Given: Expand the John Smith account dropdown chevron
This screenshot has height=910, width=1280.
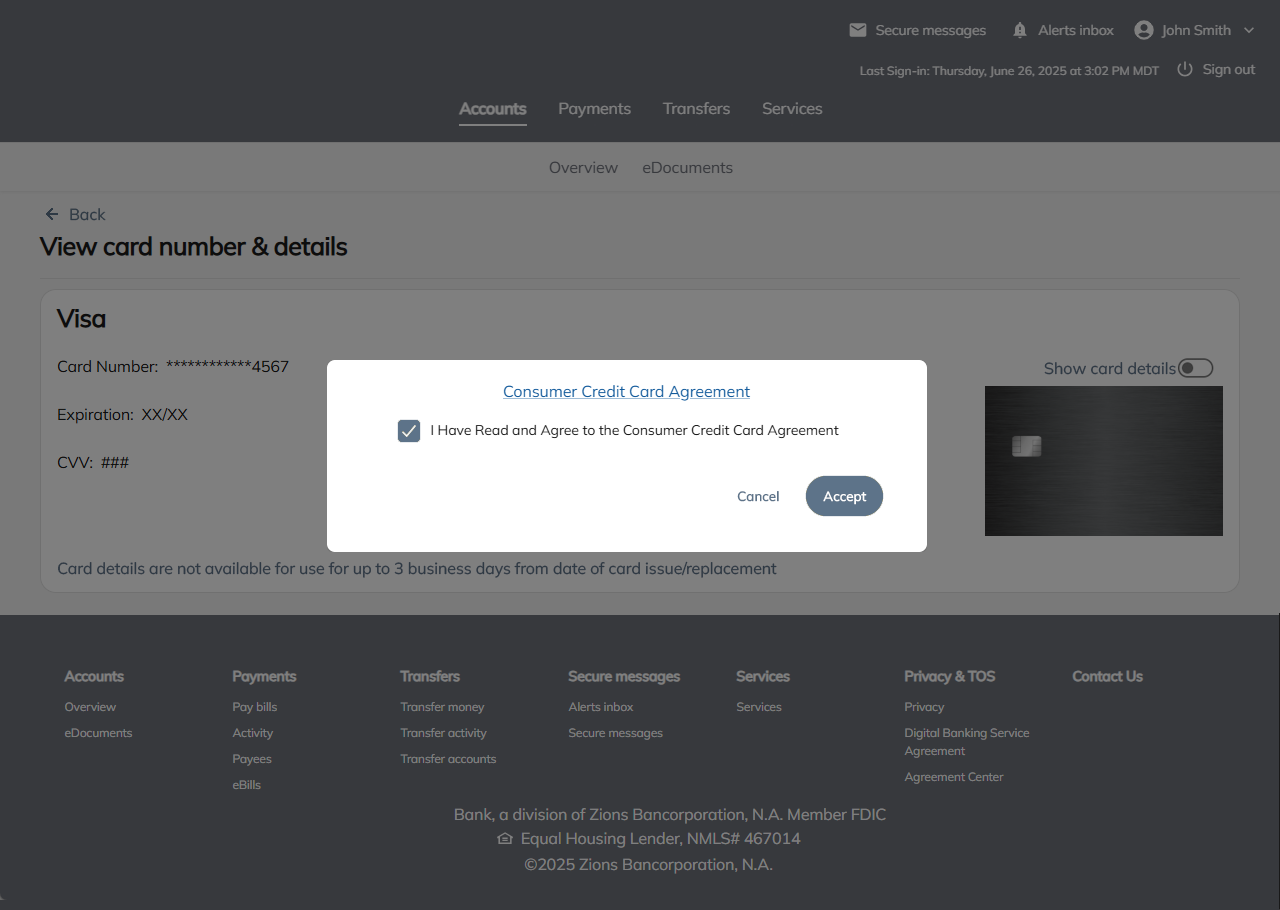Looking at the screenshot, I should [x=1248, y=30].
